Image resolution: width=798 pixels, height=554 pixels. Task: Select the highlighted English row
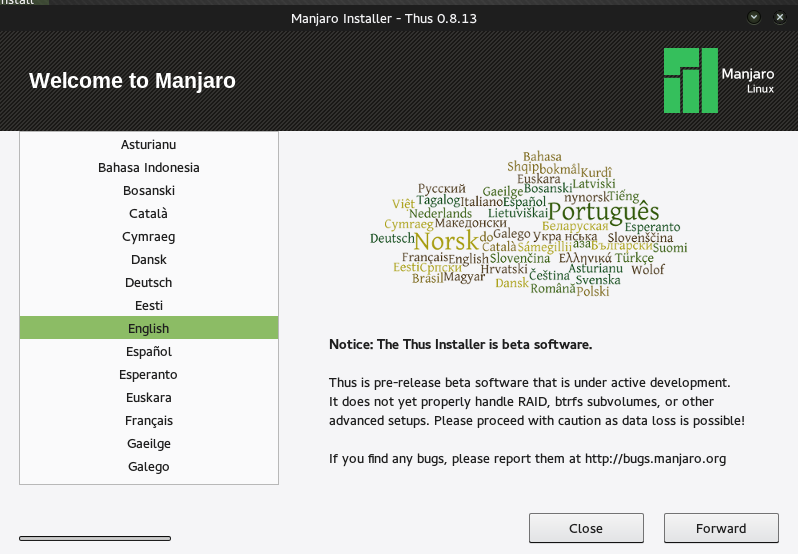pos(149,328)
